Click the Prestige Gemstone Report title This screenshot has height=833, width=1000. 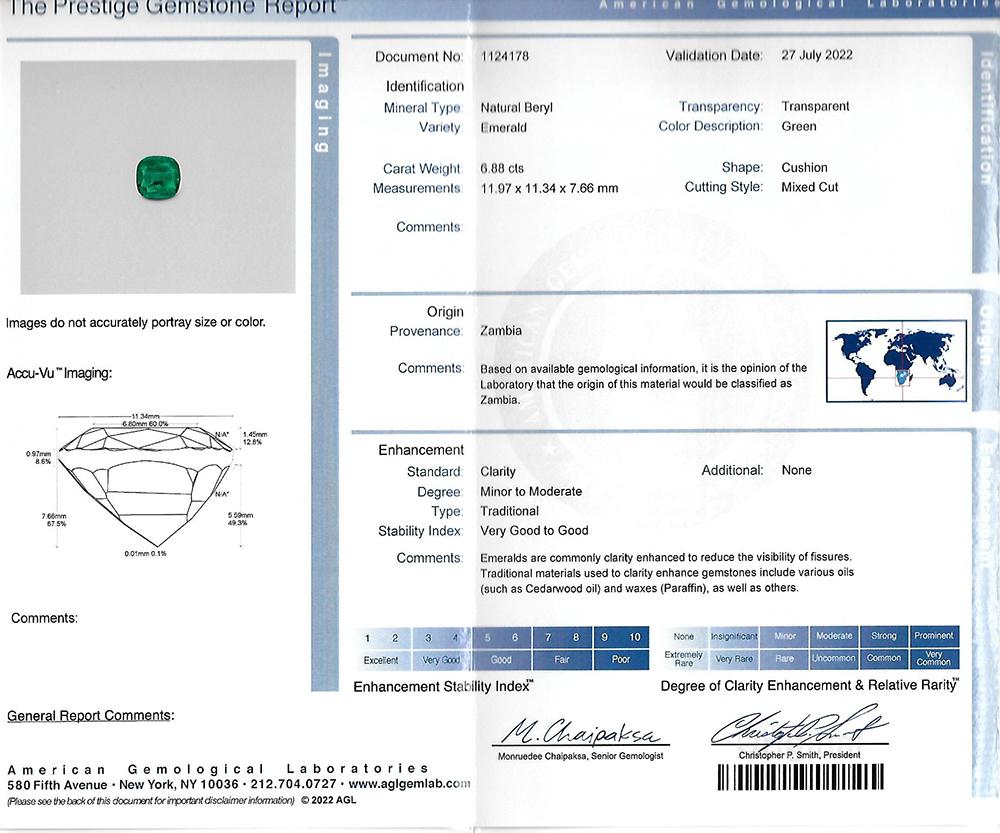coord(172,8)
